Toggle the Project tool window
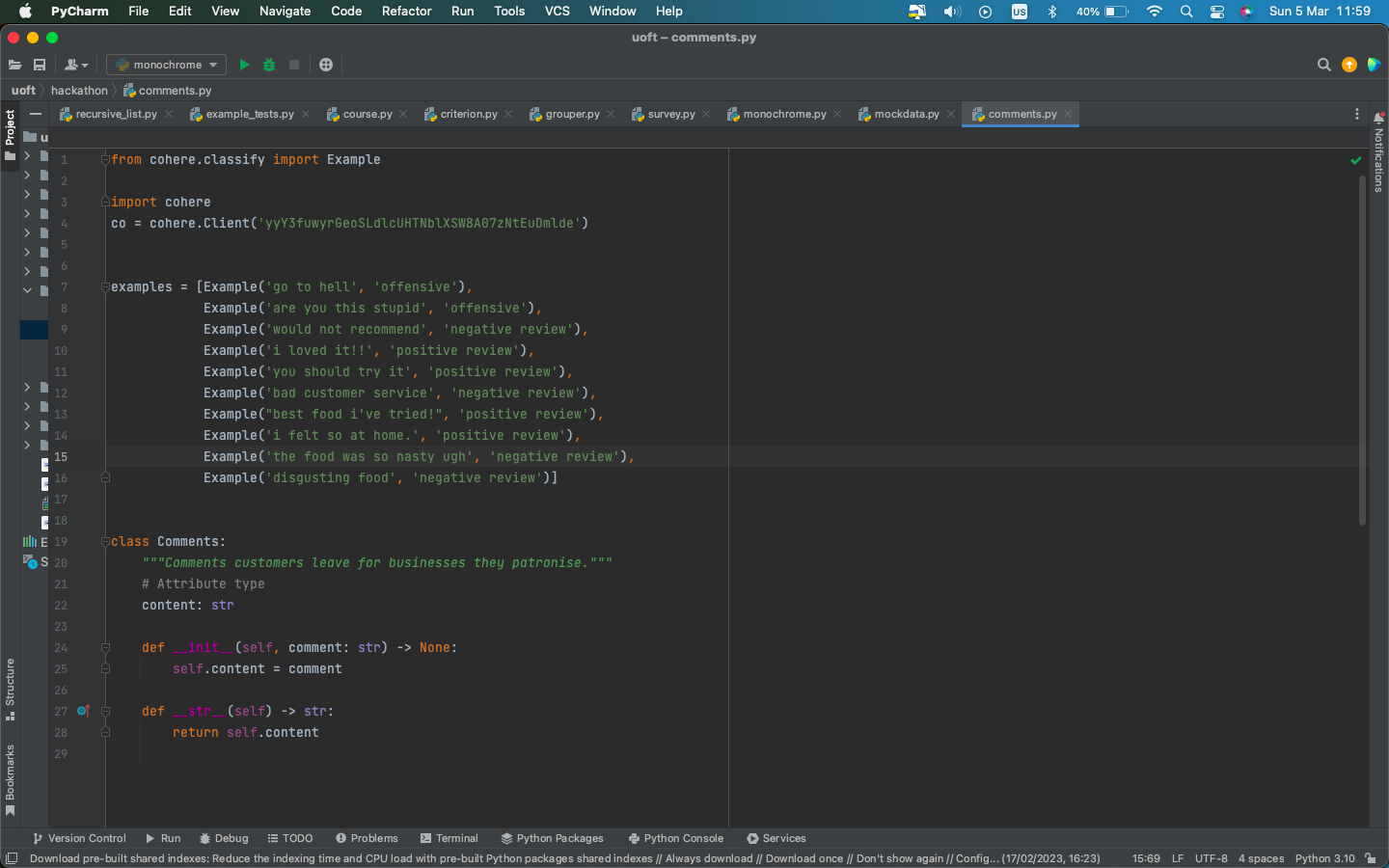 (10, 134)
